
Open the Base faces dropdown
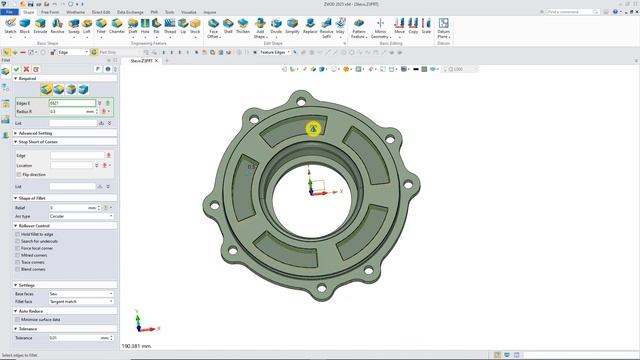click(x=81, y=294)
